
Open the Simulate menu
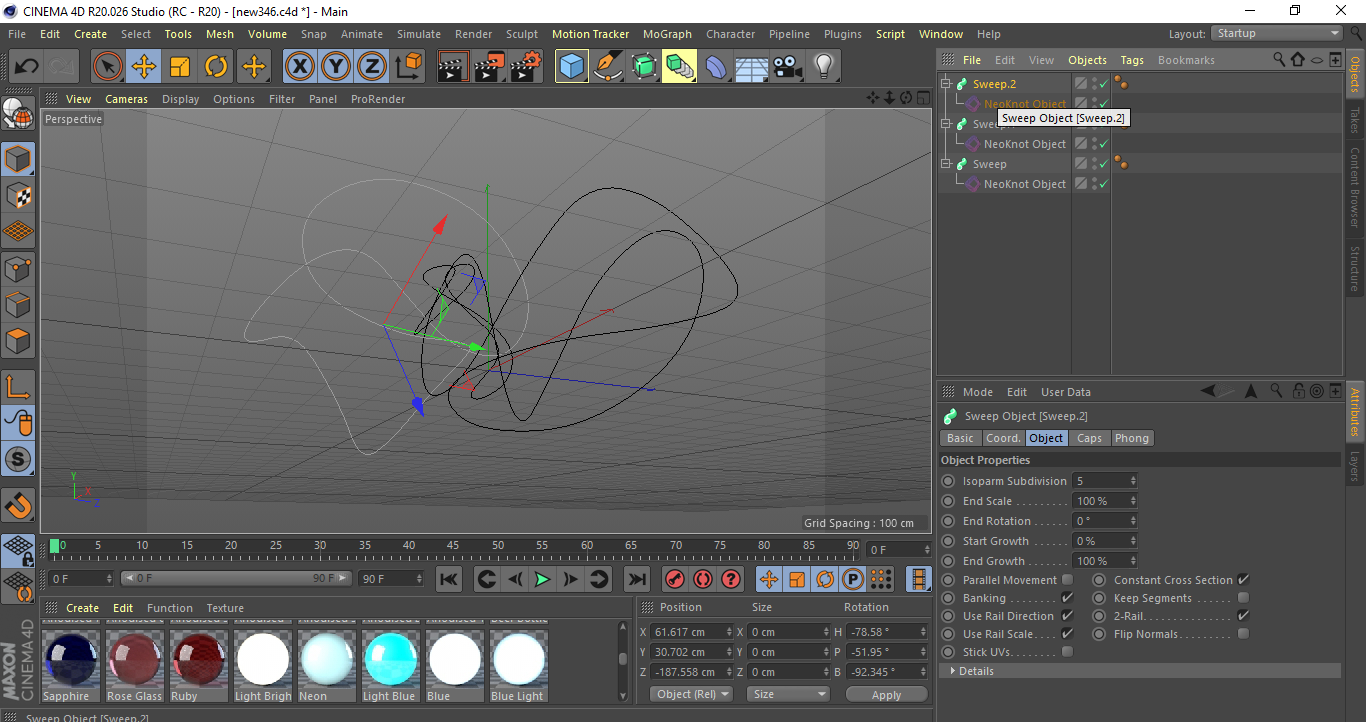418,34
